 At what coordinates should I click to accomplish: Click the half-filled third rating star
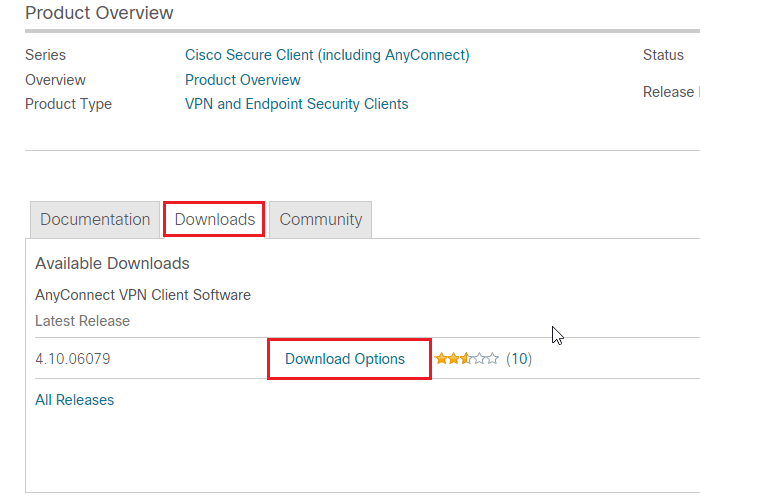(466, 358)
